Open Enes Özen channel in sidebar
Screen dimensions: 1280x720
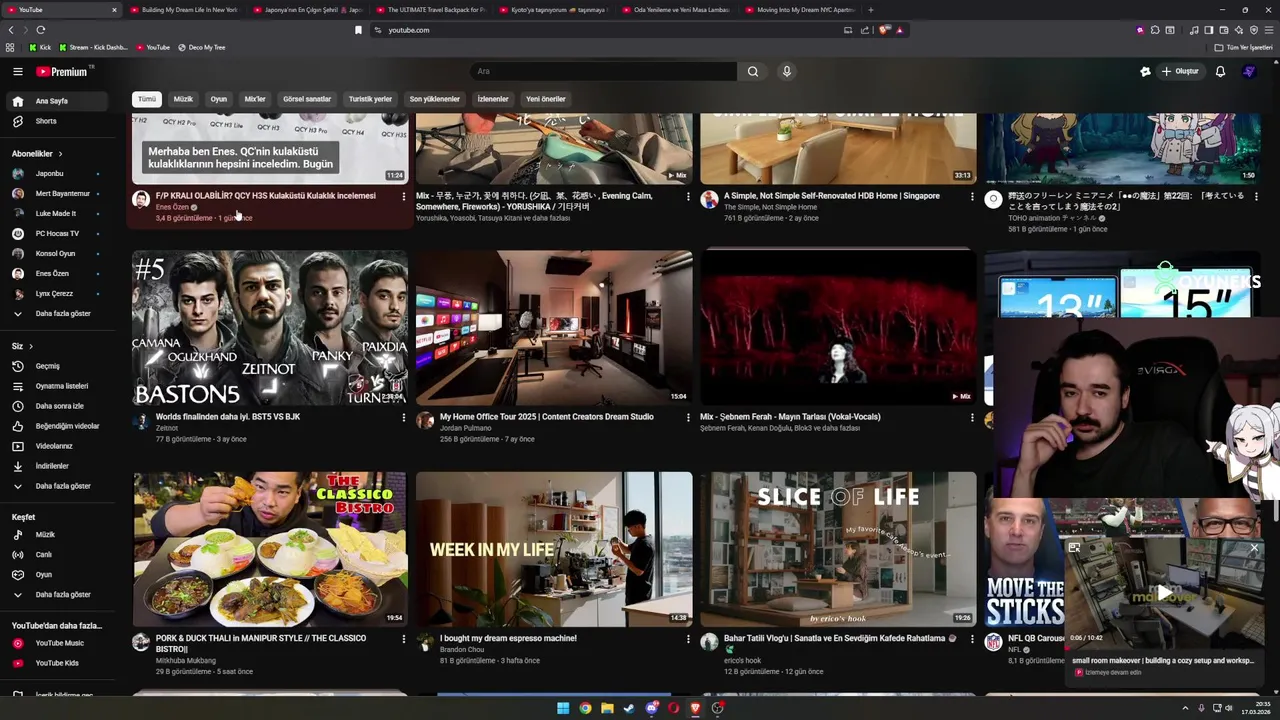pos(55,274)
